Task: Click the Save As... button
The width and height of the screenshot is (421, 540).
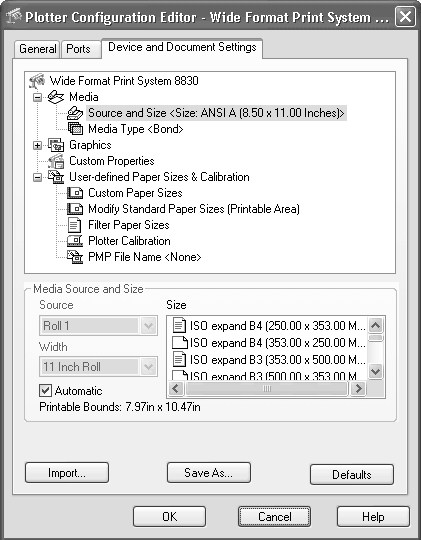Action: 209,472
